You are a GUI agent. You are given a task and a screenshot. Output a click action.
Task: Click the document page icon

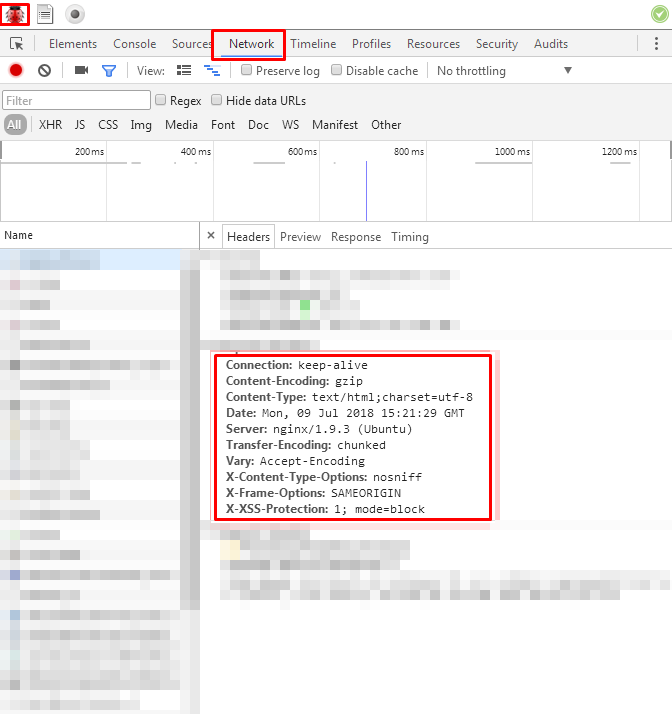45,14
